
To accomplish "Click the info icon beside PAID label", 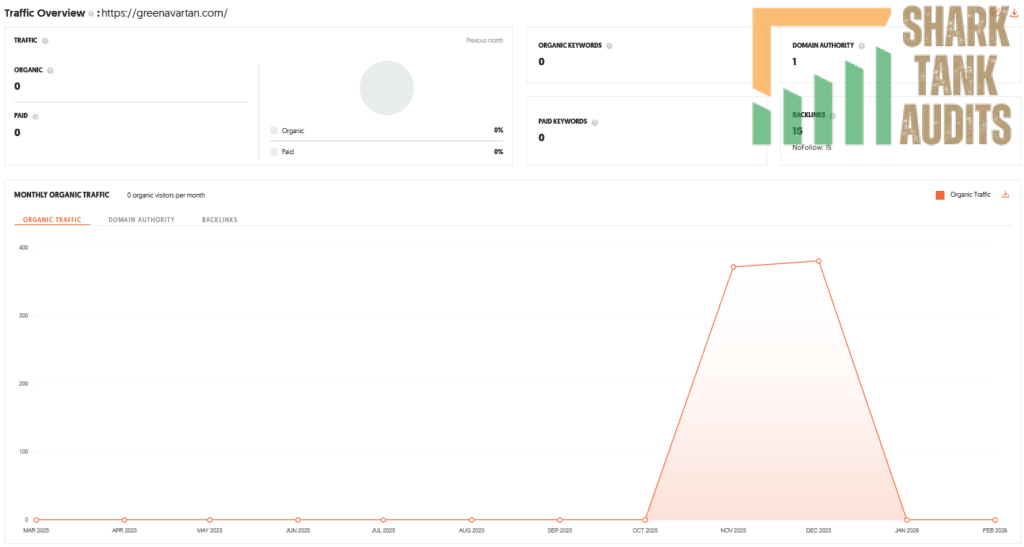I will [x=37, y=116].
